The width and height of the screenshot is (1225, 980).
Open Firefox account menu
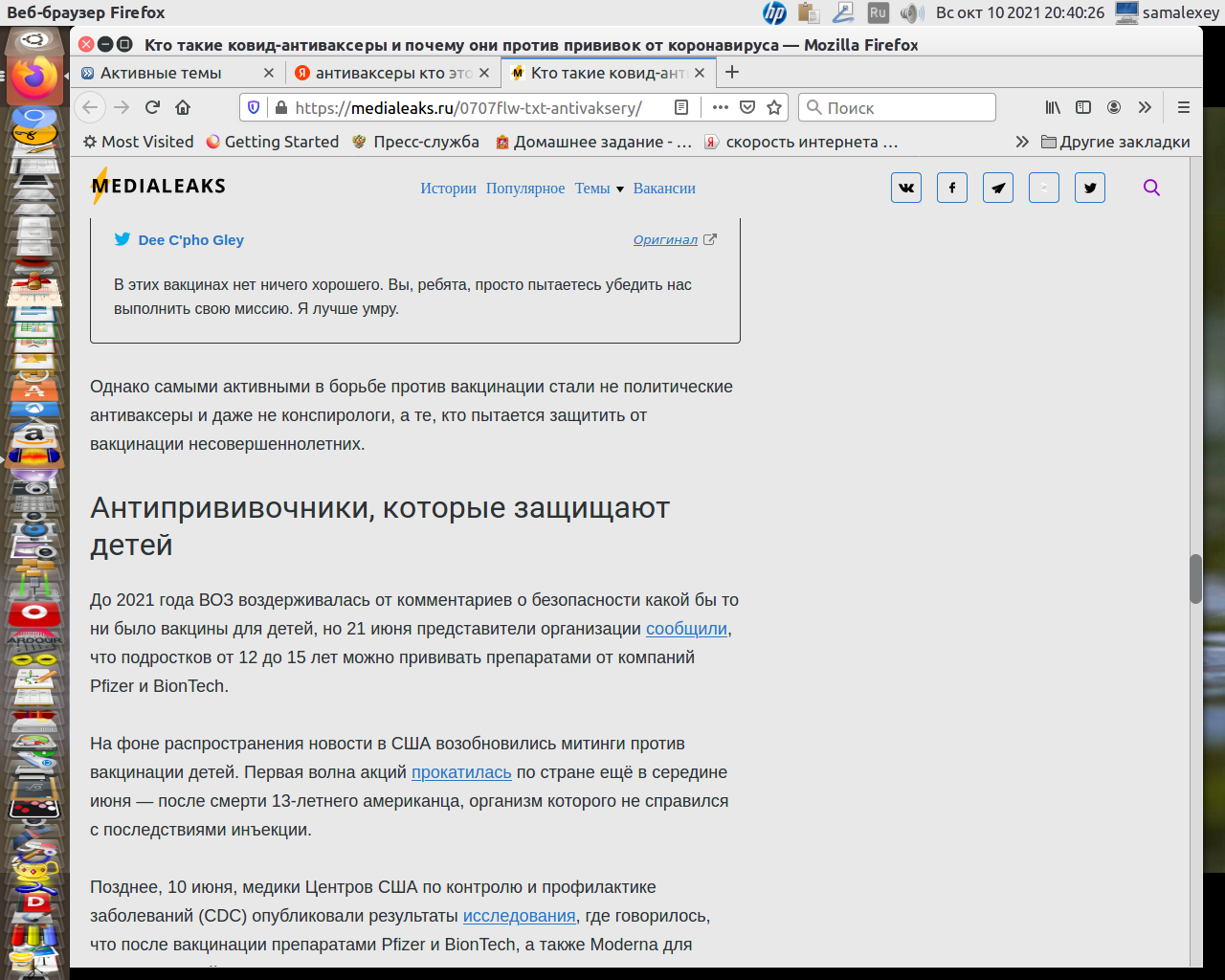1114,107
